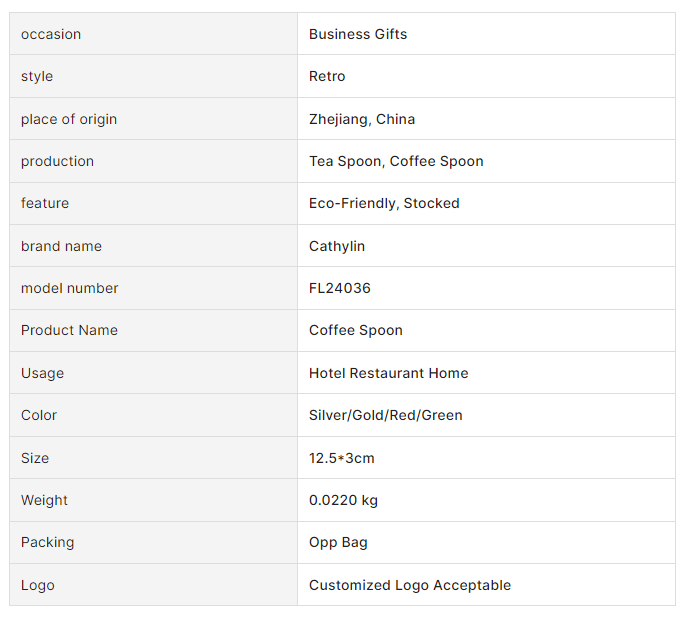Click the "Retro" style value

327,76
